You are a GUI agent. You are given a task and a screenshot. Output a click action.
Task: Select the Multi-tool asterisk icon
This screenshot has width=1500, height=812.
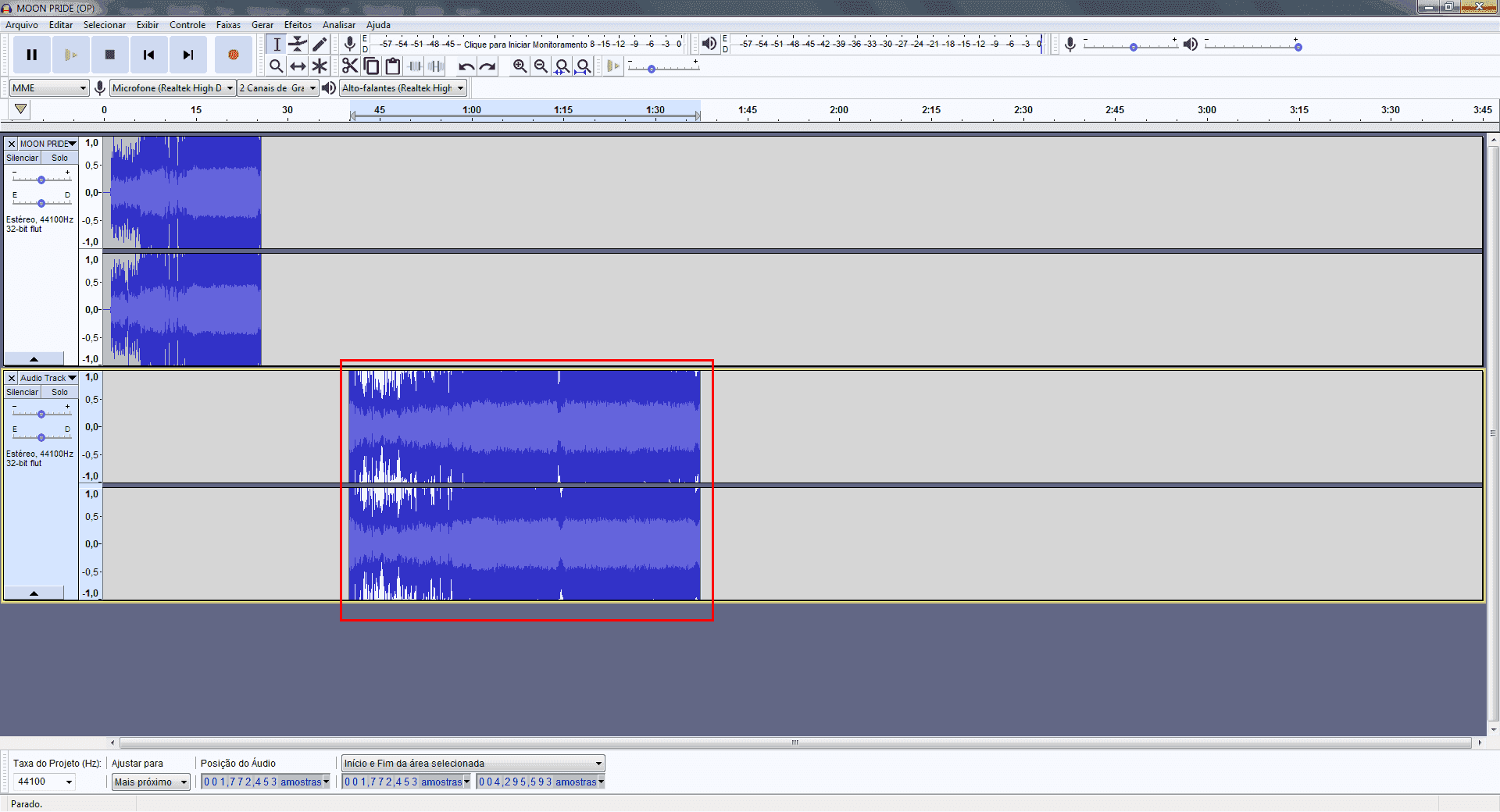point(320,66)
